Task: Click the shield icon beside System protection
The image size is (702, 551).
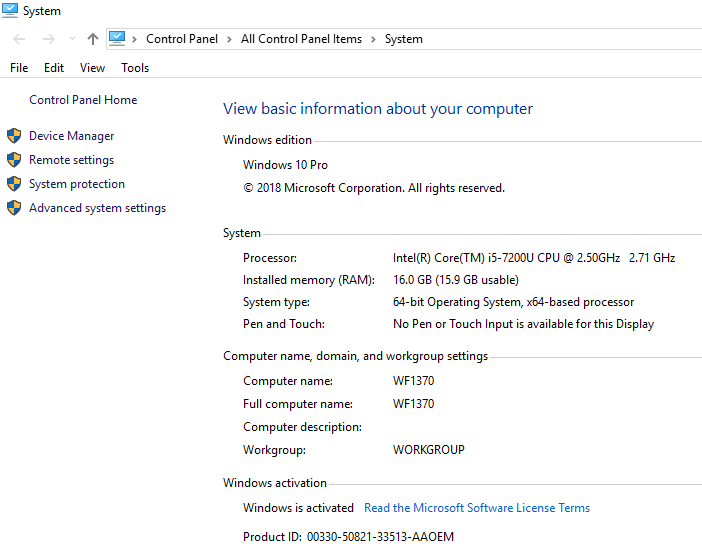Action: pos(14,184)
